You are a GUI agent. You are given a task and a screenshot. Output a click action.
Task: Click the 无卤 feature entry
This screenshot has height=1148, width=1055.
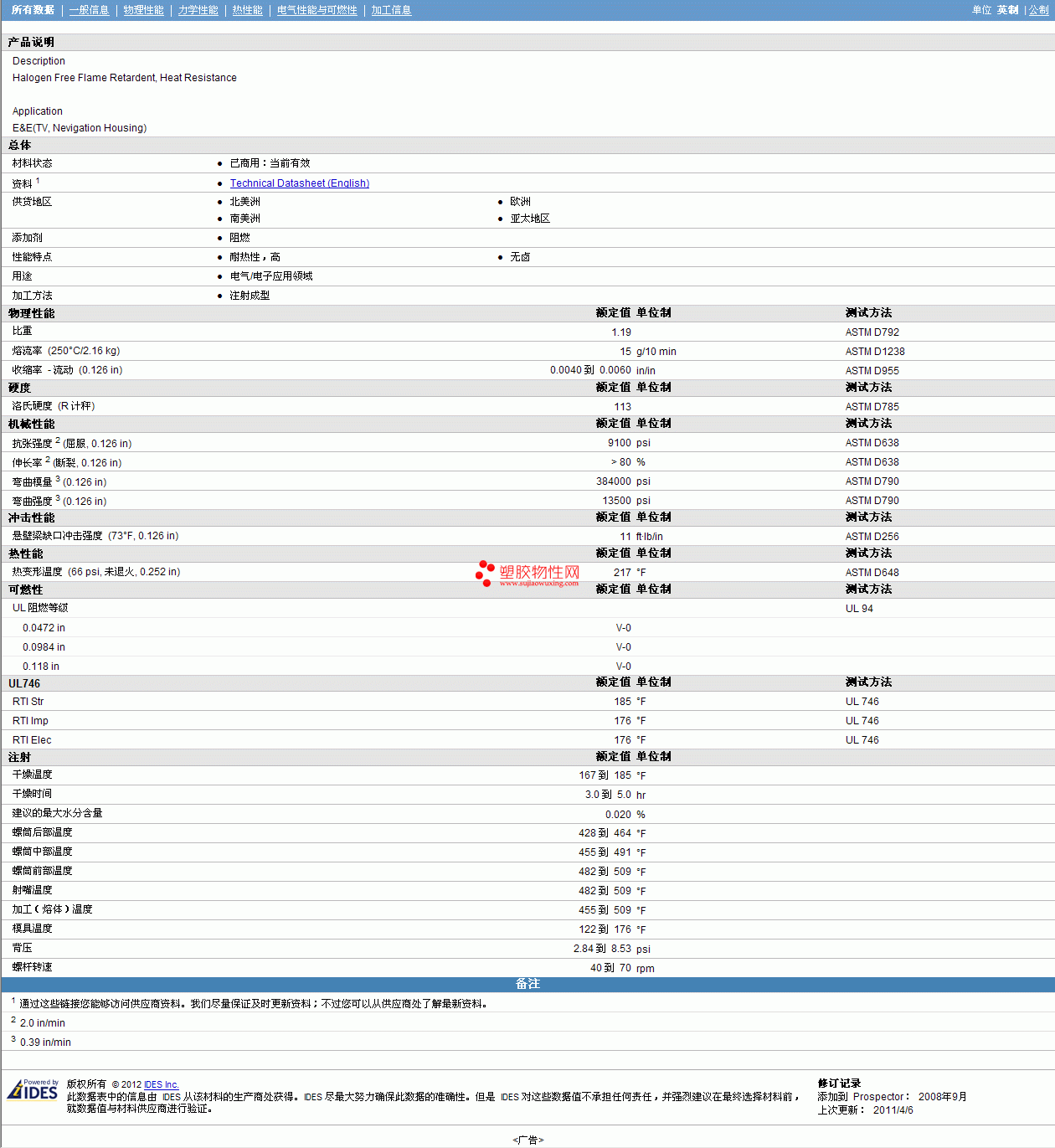click(x=520, y=257)
